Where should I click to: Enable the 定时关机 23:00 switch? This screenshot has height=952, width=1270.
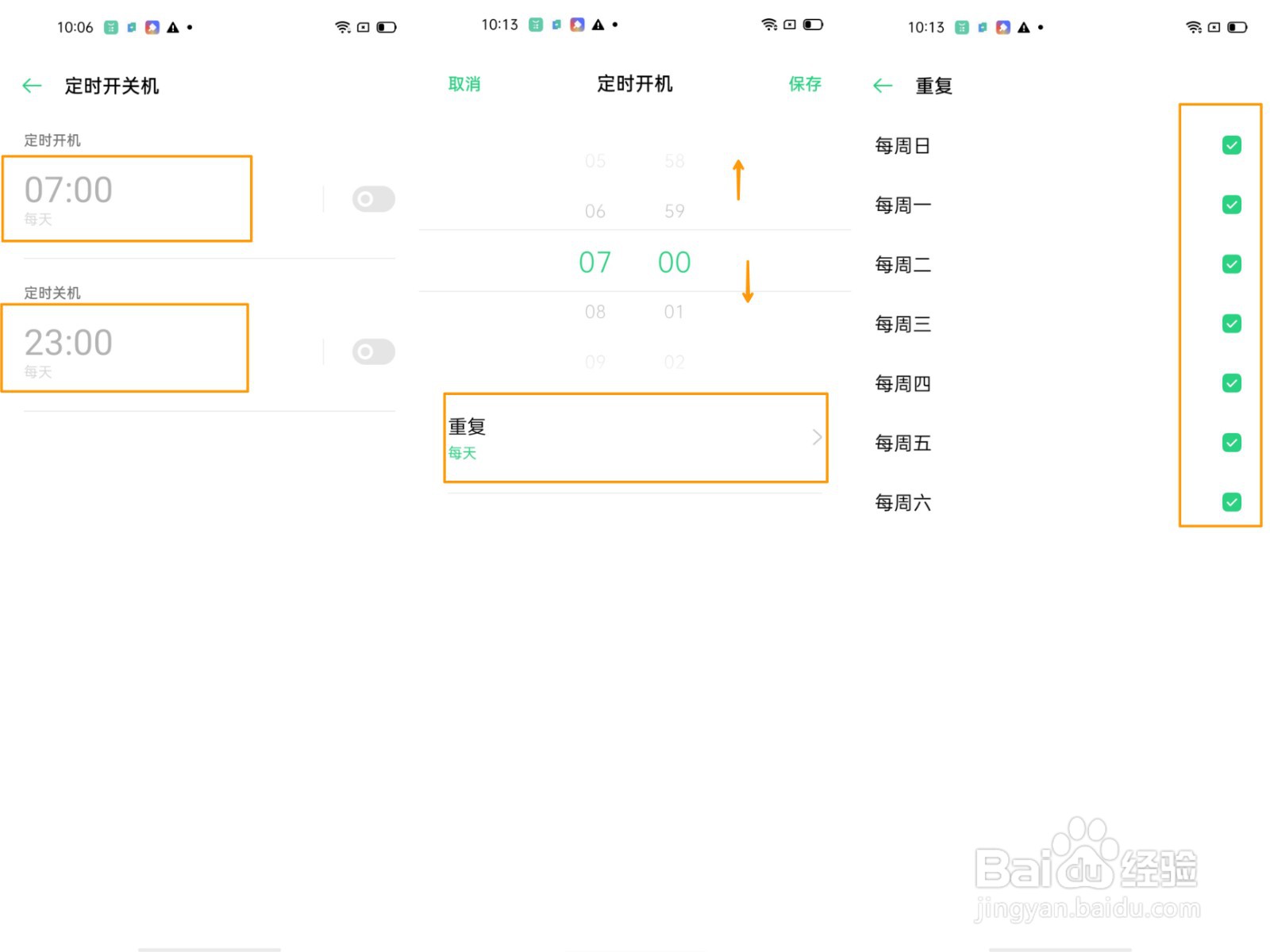pos(374,351)
